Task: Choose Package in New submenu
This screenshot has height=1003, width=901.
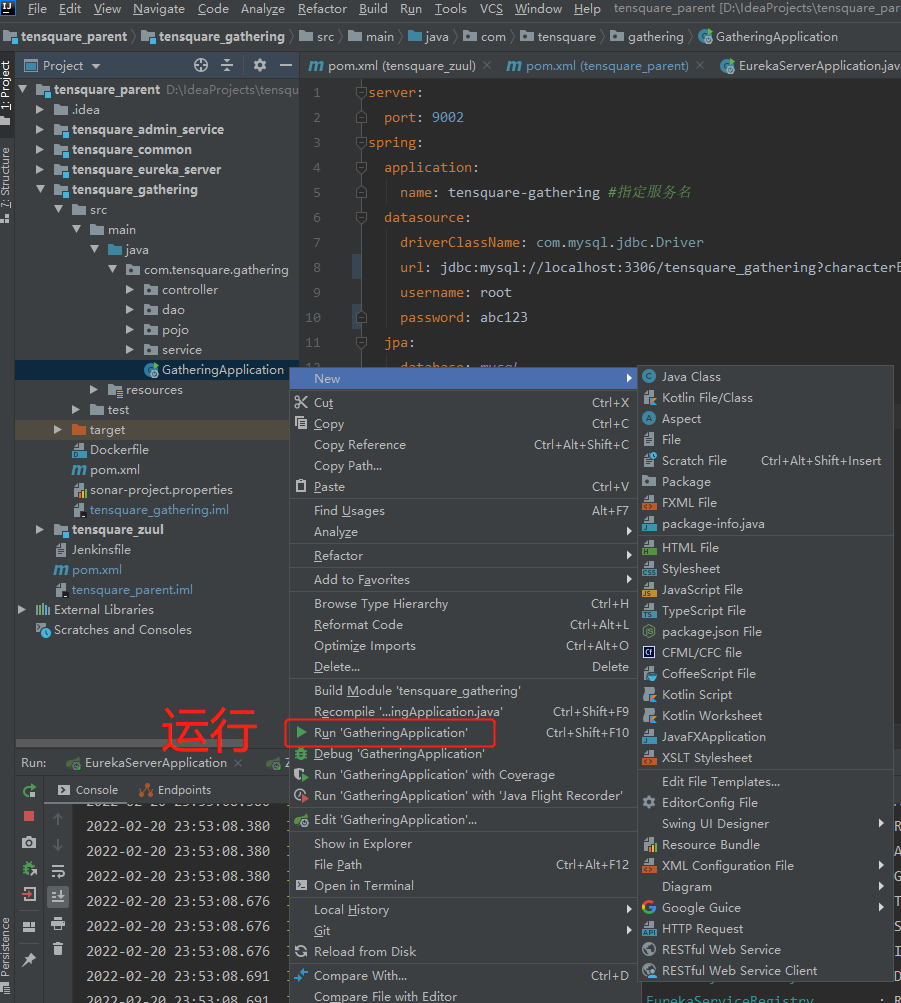Action: pos(765,482)
